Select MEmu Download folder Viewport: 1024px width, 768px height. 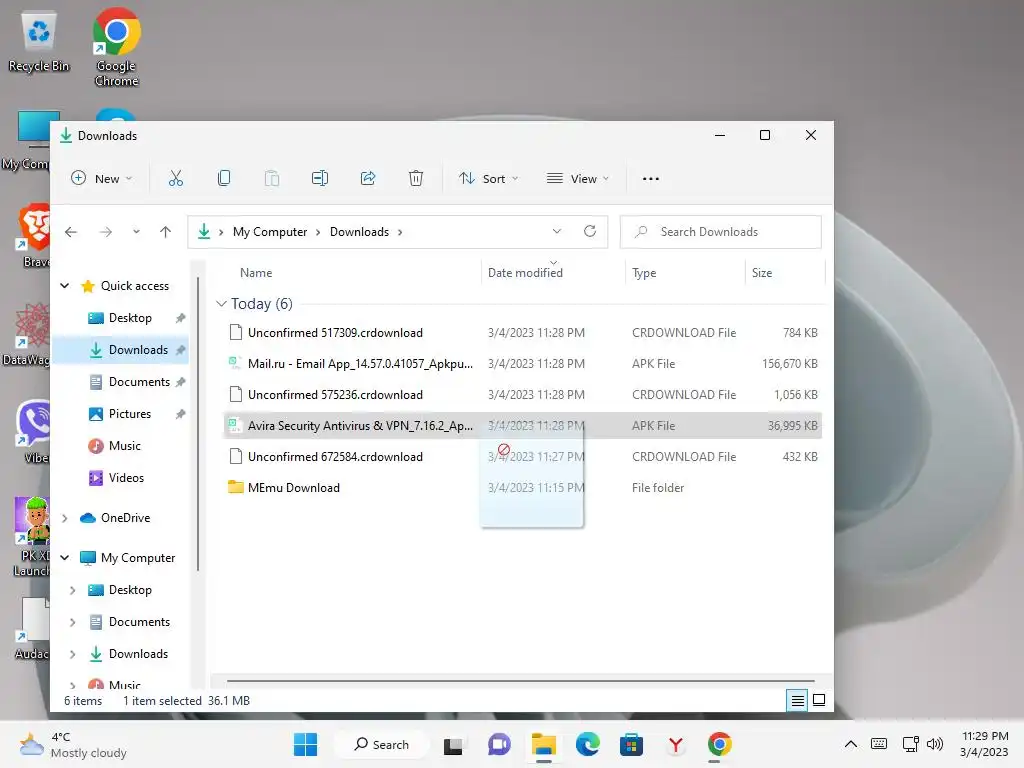pyautogui.click(x=522, y=488)
